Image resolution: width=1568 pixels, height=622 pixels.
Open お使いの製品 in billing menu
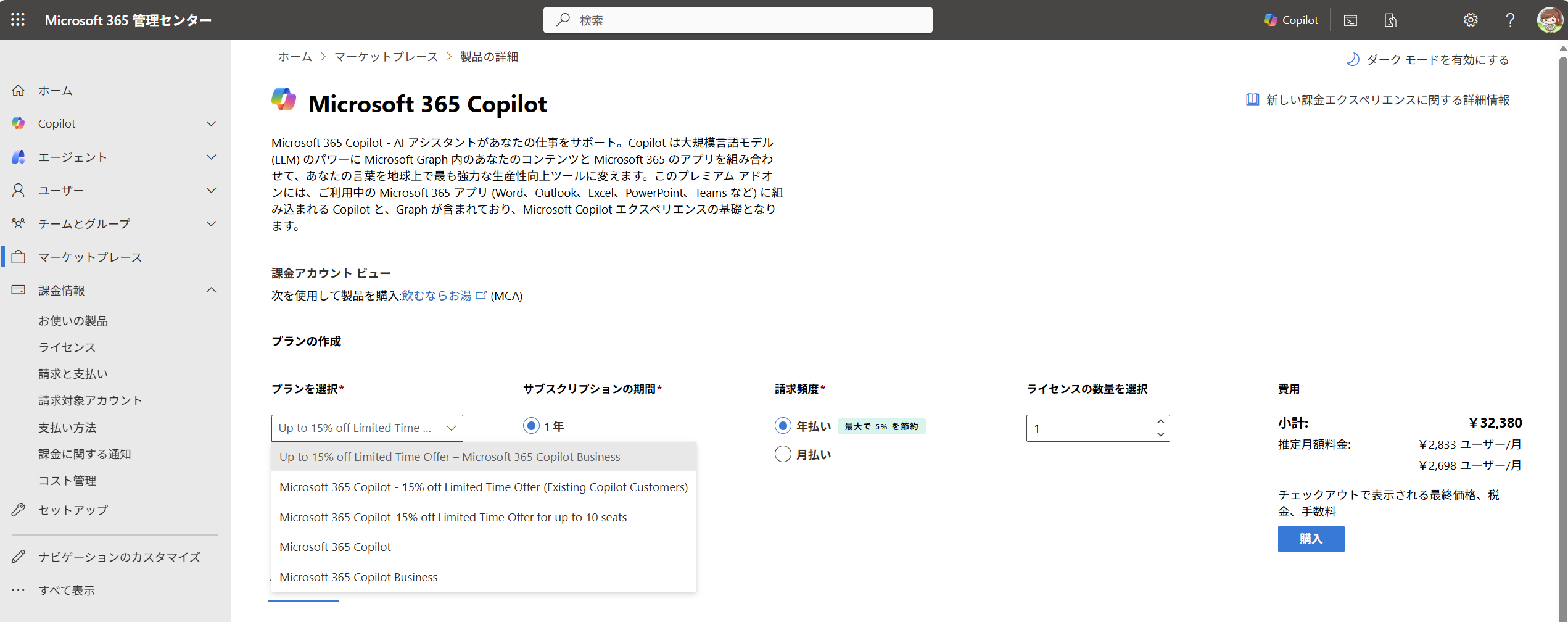pos(73,320)
